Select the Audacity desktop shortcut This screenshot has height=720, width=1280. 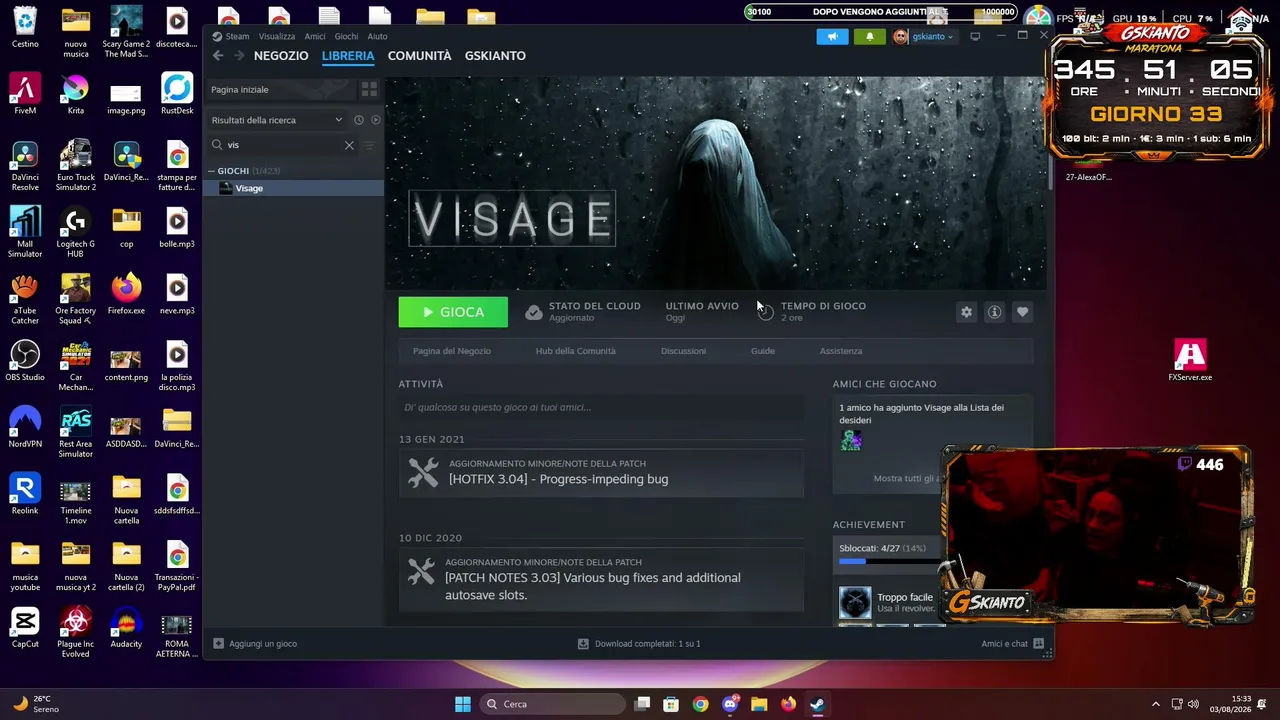point(126,628)
